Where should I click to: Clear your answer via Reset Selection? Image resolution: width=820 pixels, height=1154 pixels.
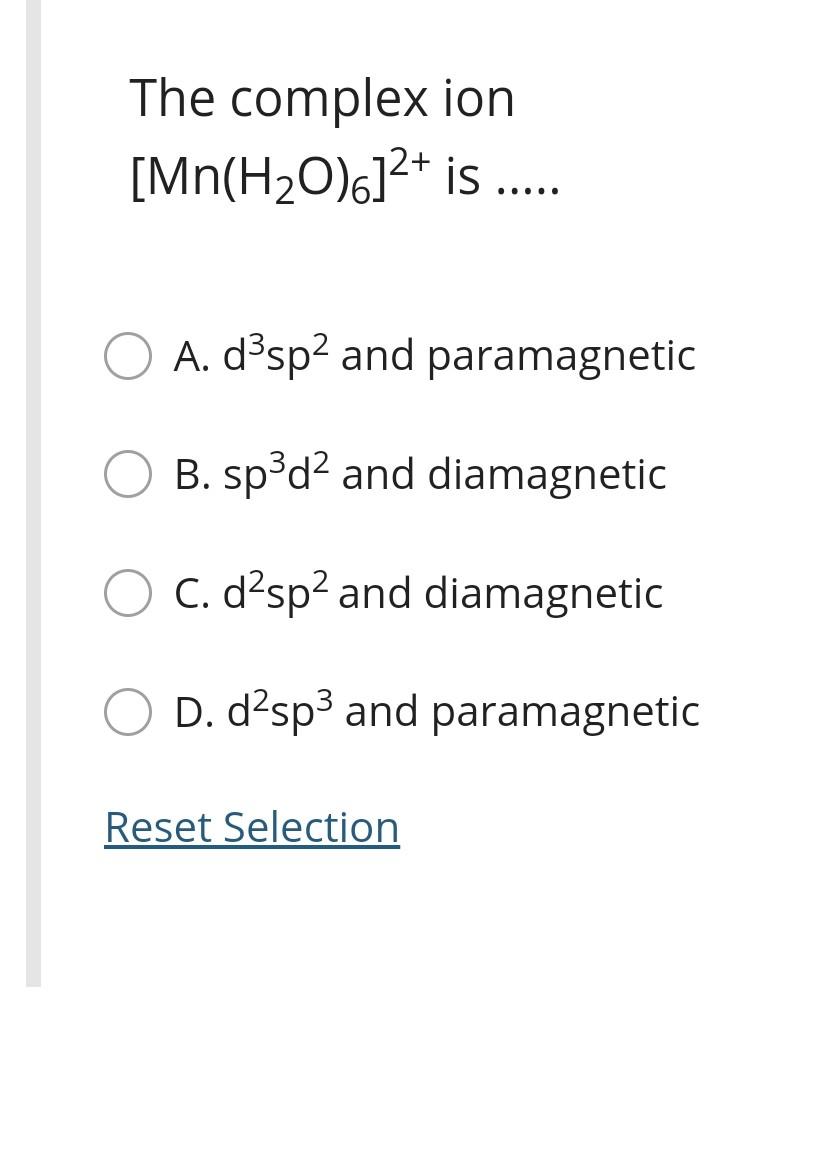pyautogui.click(x=251, y=827)
